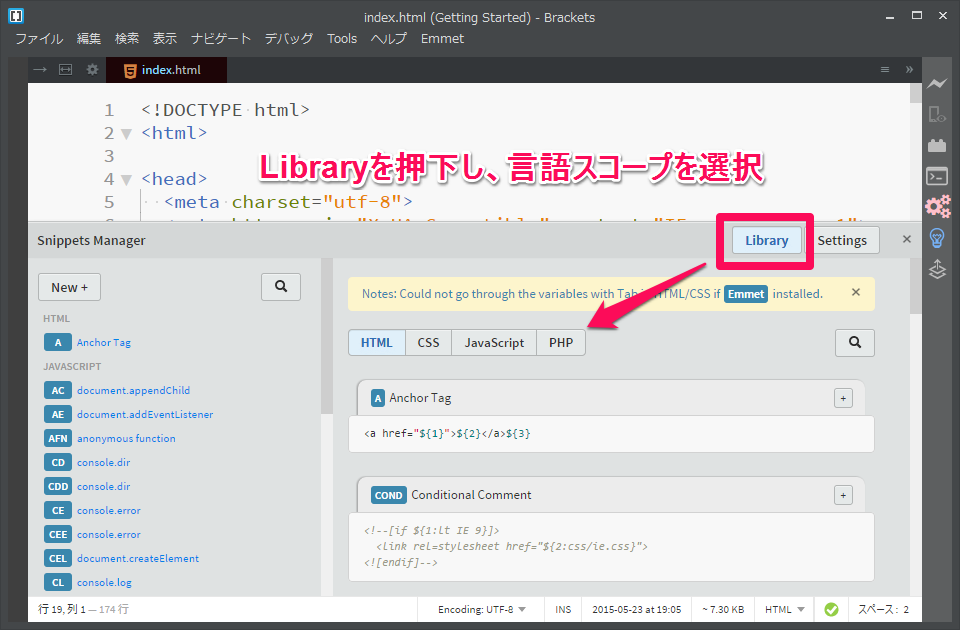
Task: Click the layers stack icon in sidebar
Action: 937,269
